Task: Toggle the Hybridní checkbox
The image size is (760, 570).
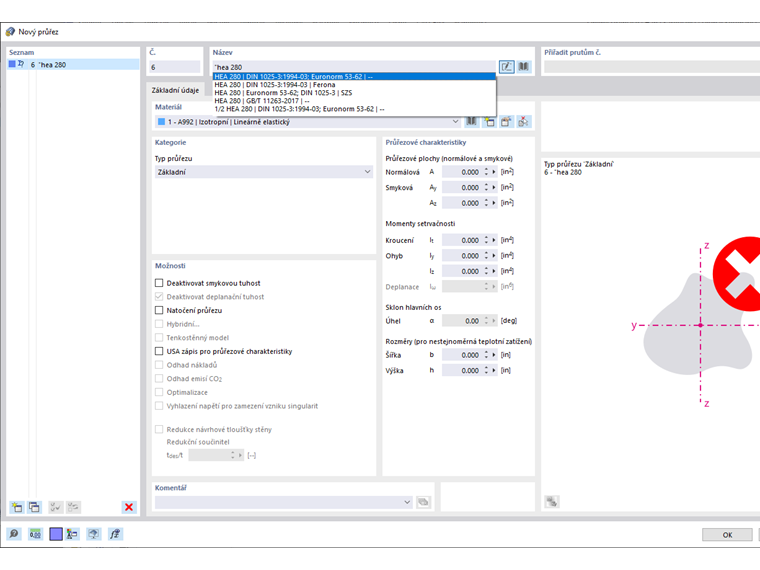Action: click(x=159, y=324)
